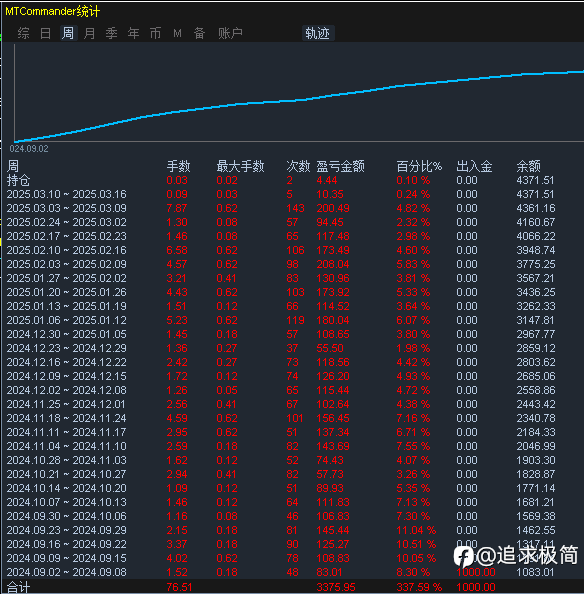584x594 pixels.
Task: Click the cyan equity curve line
Action: point(299,100)
